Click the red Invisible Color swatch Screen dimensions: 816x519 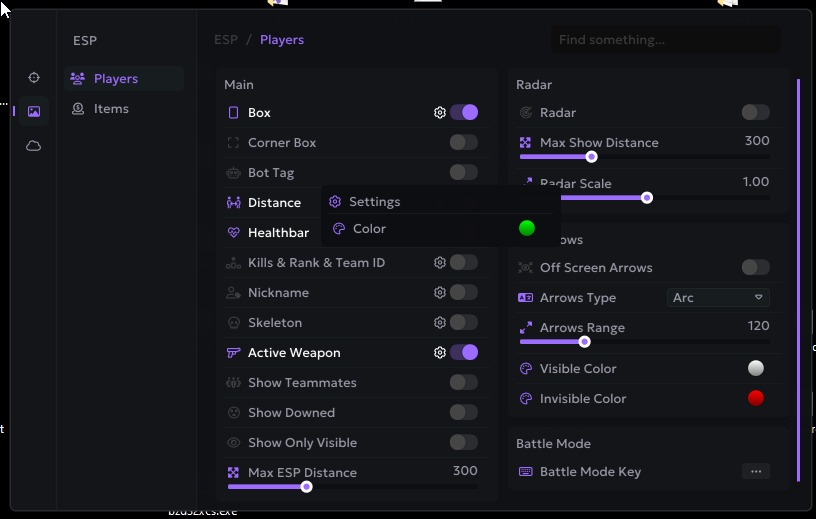pos(756,399)
